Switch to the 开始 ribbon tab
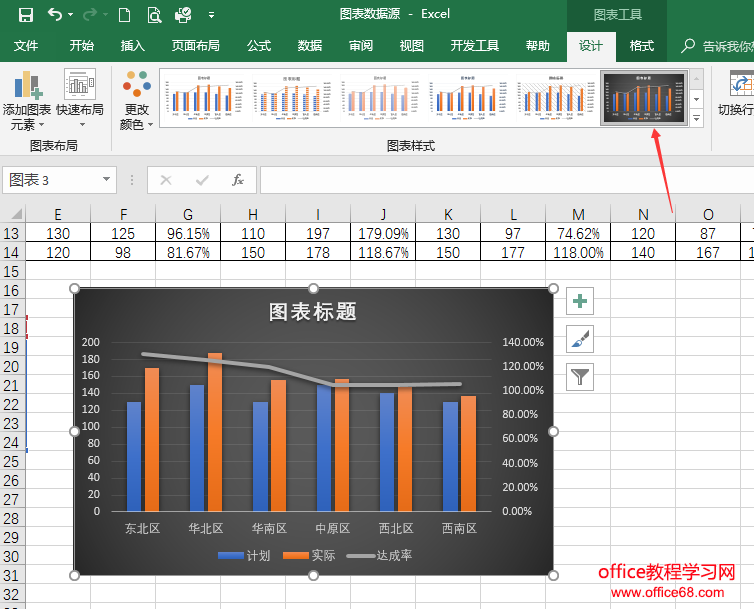This screenshot has width=754, height=609. coord(81,46)
